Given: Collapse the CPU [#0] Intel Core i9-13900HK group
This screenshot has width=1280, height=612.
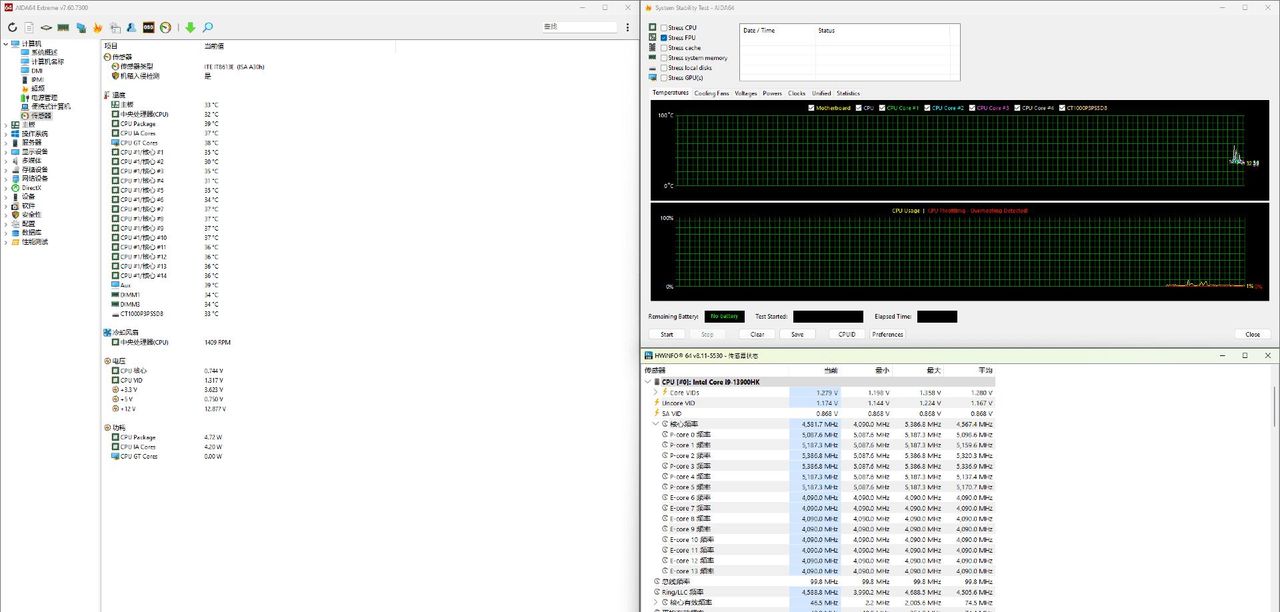Looking at the screenshot, I should 647,382.
